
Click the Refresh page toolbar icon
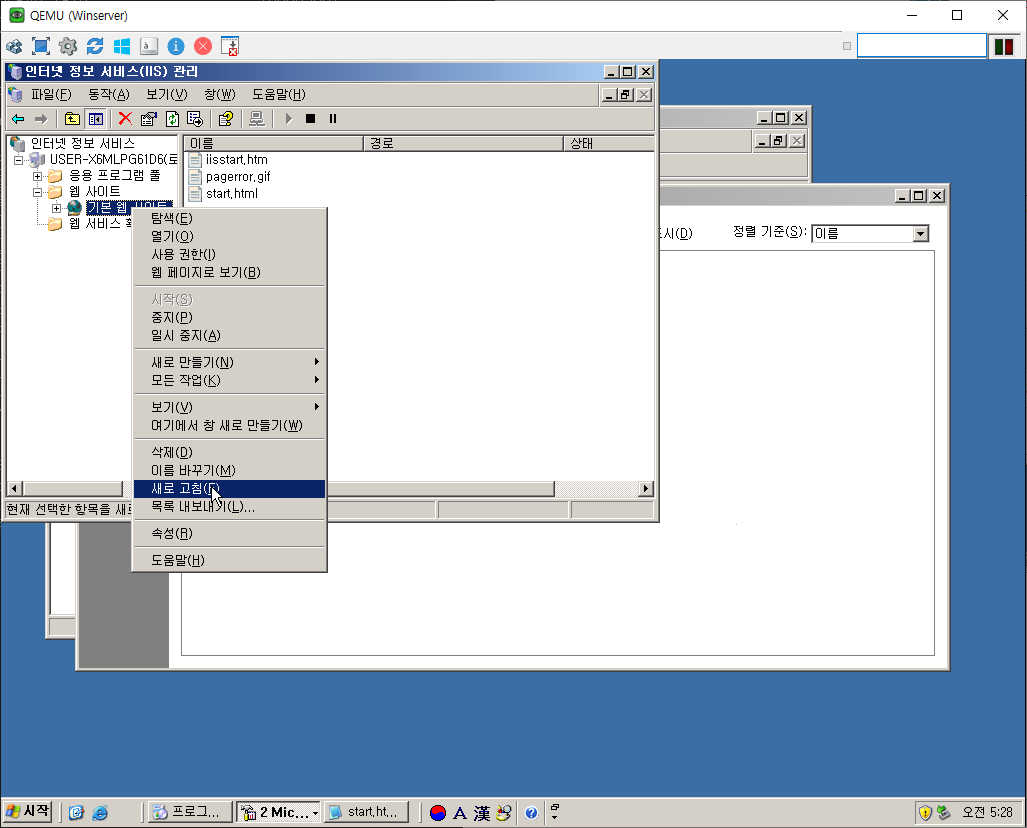(x=172, y=119)
